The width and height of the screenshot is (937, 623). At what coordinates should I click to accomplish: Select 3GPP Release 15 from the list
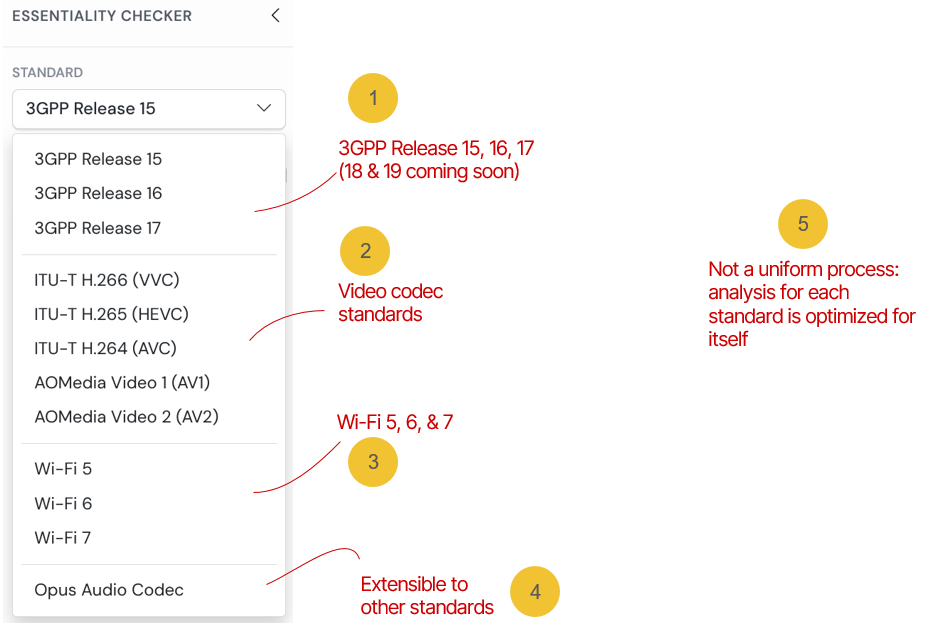pyautogui.click(x=149, y=159)
